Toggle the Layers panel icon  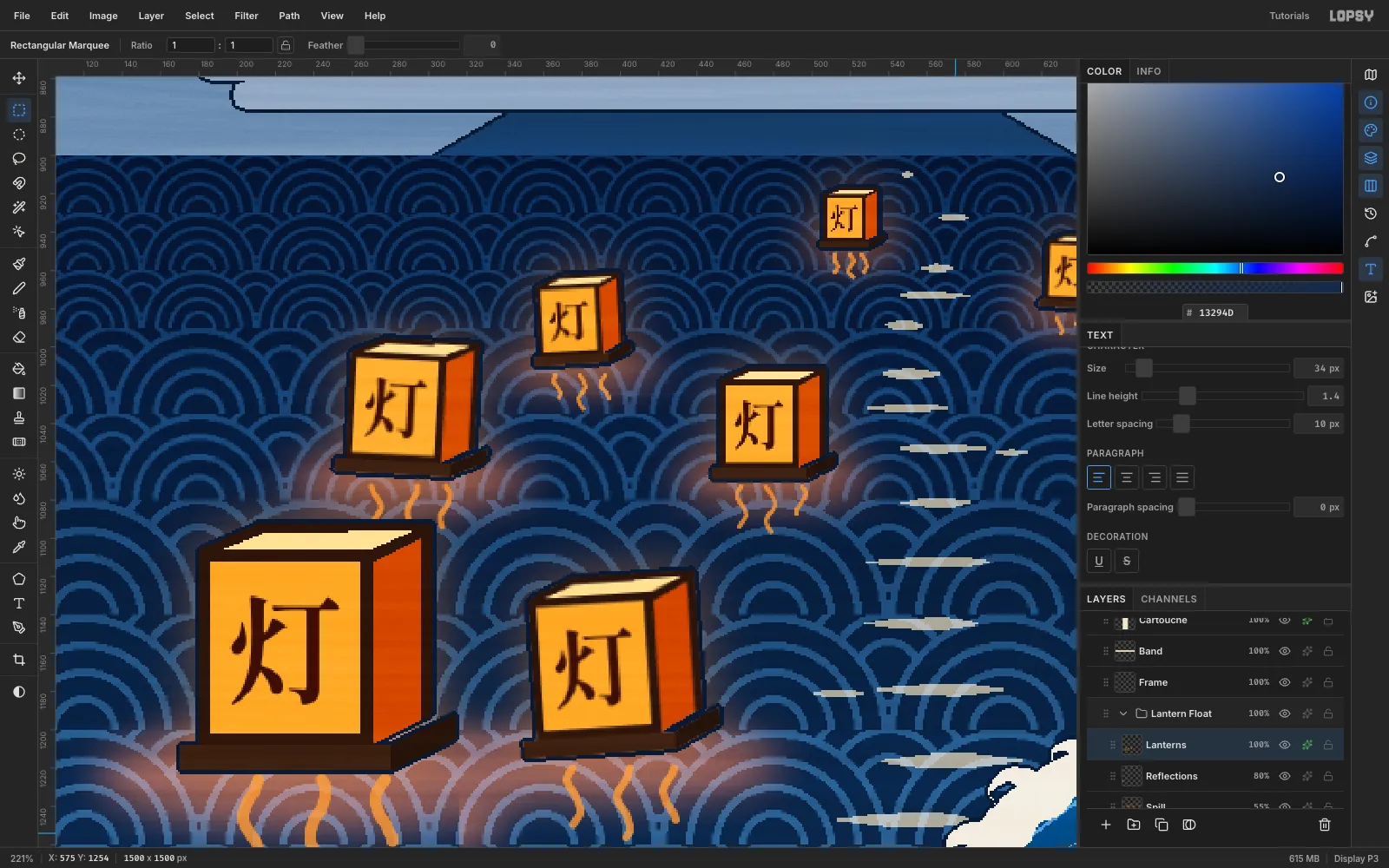click(x=1371, y=158)
